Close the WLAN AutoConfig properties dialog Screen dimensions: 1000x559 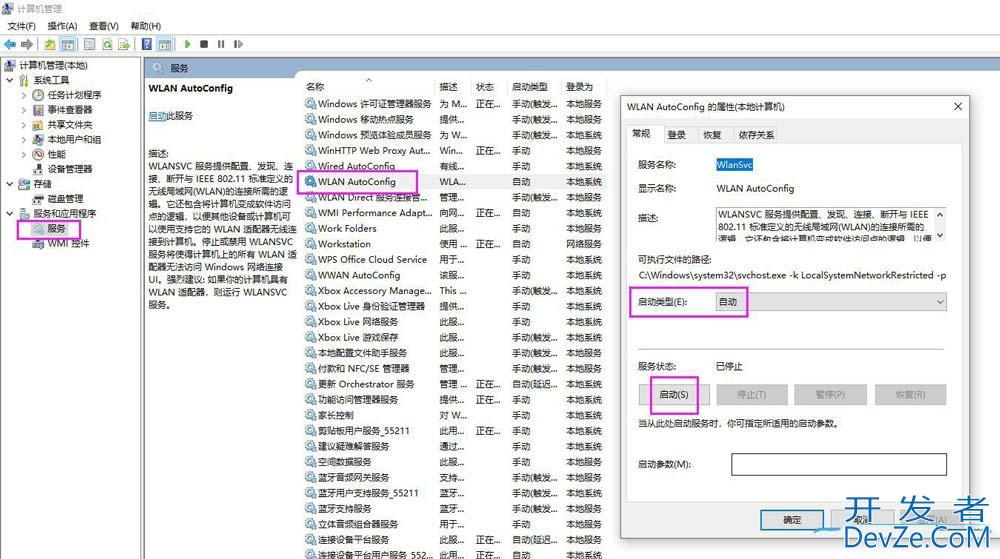click(x=958, y=106)
